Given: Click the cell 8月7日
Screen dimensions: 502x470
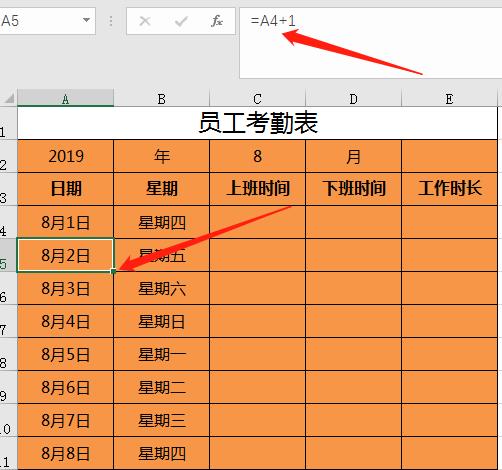Looking at the screenshot, I should coord(66,420).
